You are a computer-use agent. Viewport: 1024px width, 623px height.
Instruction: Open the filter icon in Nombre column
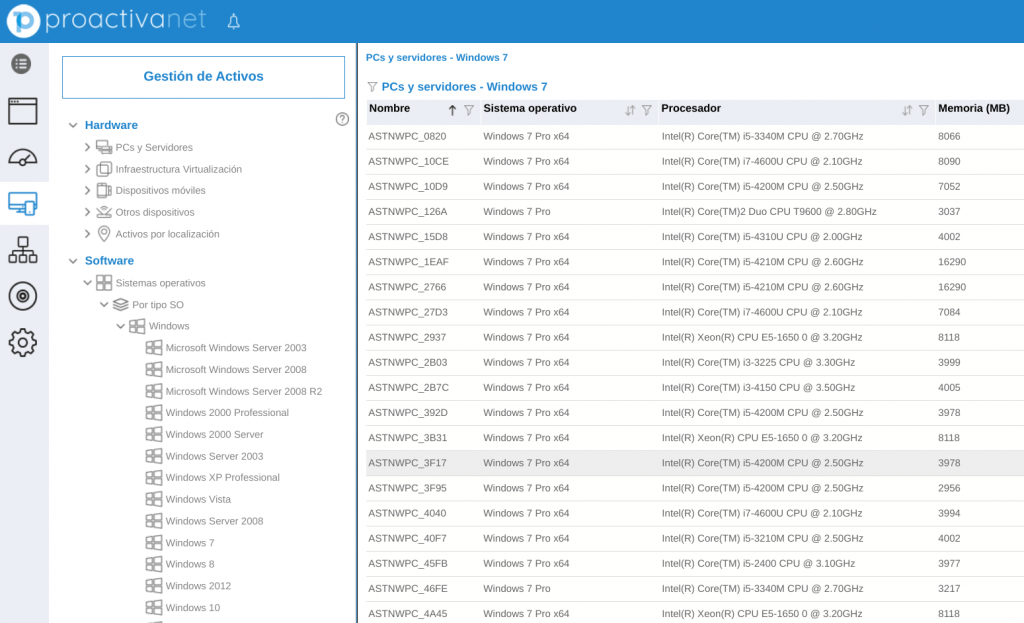coord(469,110)
